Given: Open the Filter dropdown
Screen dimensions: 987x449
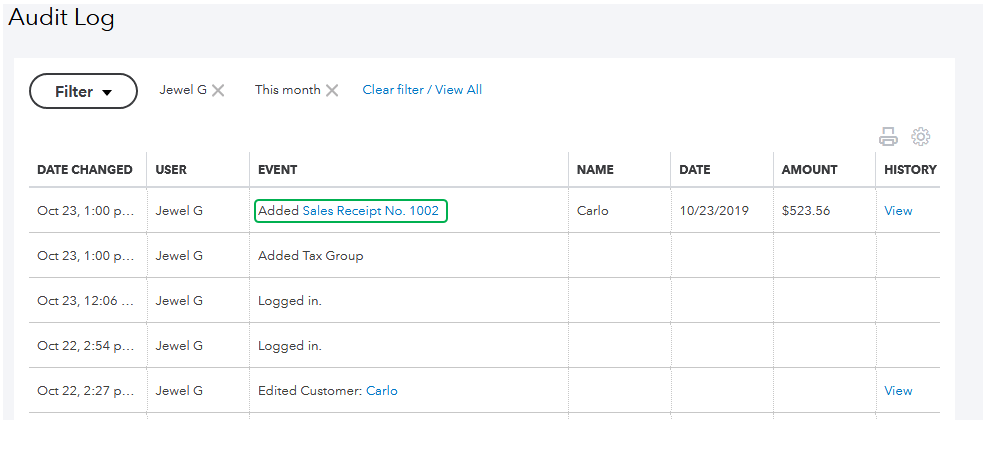Looking at the screenshot, I should click(83, 91).
